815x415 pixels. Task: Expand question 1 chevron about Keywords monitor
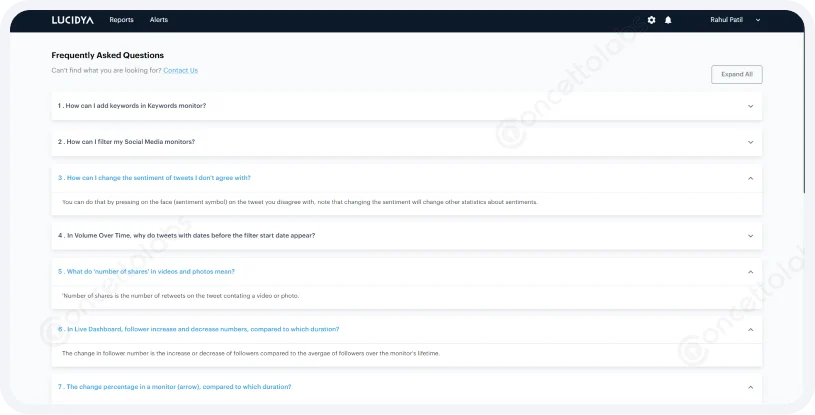point(751,106)
